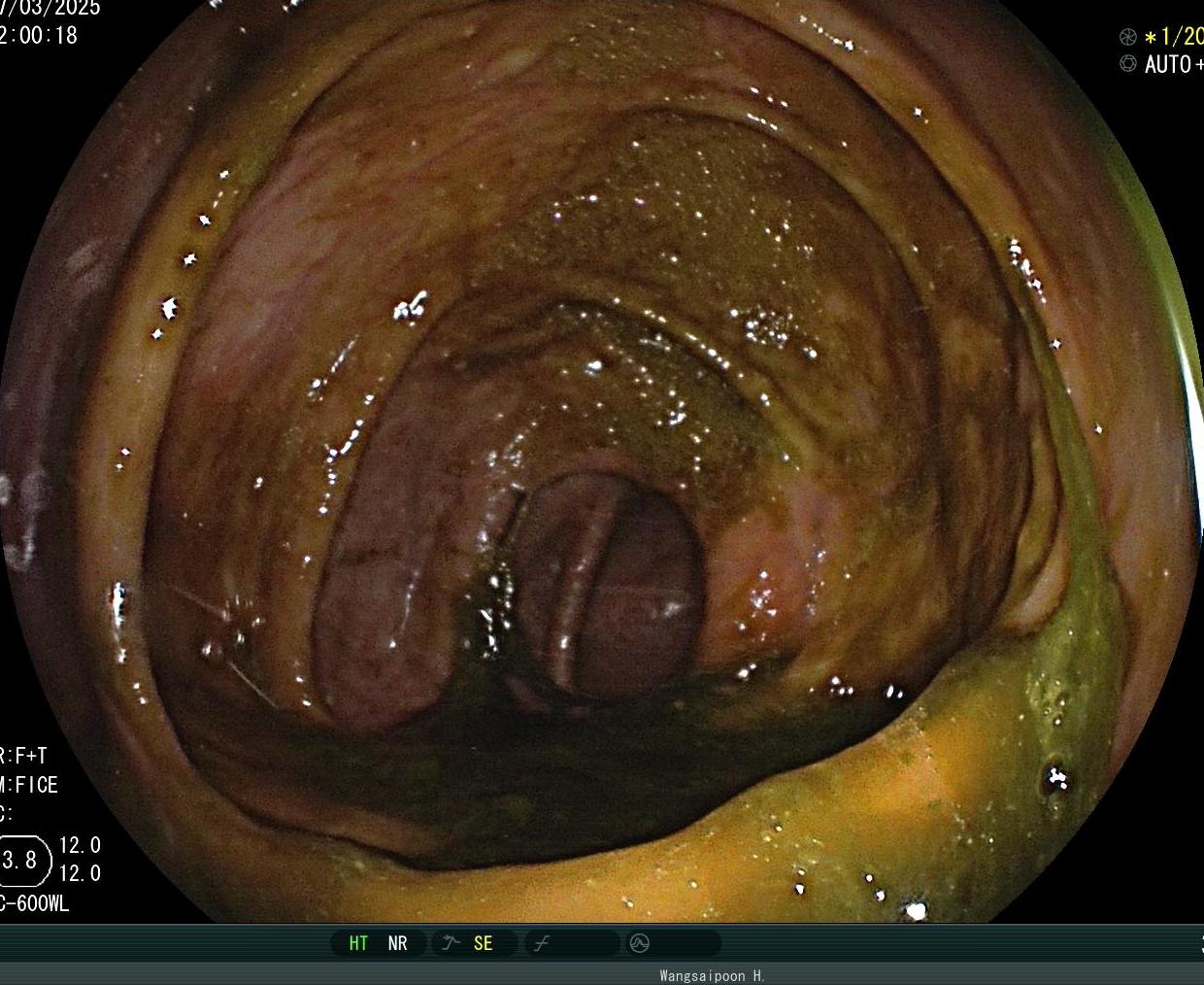1204x985 pixels.
Task: Click the F+T label
Action: point(30,756)
